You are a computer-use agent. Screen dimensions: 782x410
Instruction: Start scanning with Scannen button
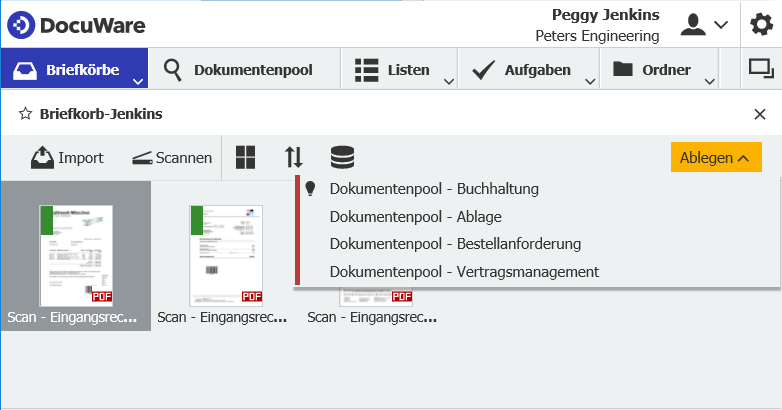(172, 157)
